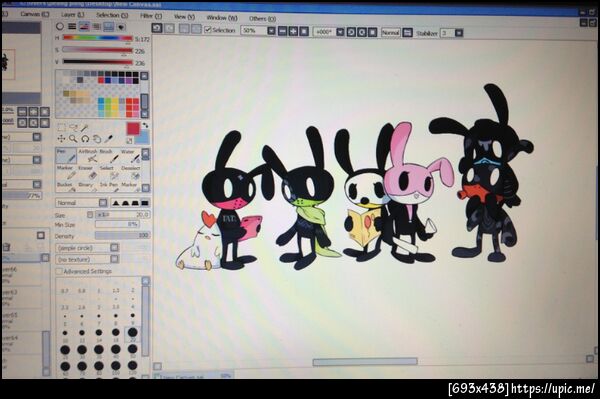Flip the canvas view horizontally
This screenshot has width=600, height=399.
408,33
